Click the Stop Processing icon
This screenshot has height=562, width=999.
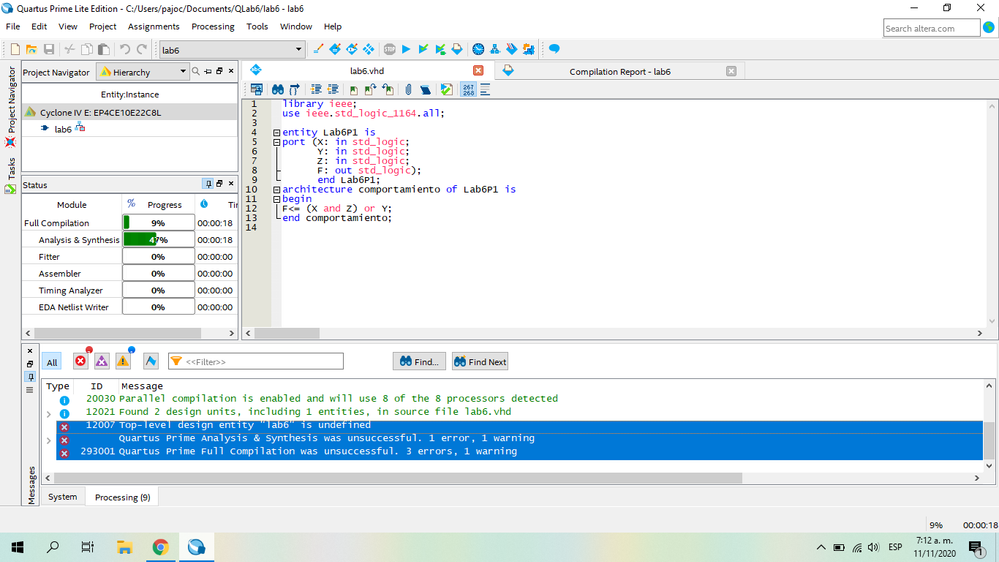[389, 49]
